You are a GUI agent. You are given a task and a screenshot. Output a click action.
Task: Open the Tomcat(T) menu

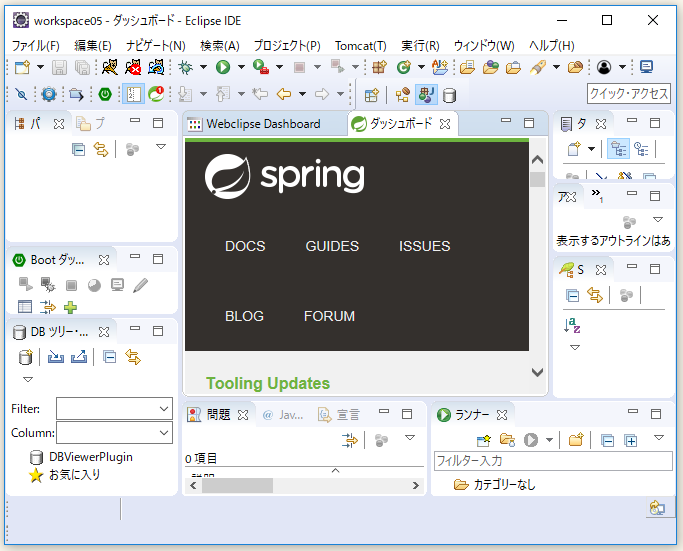coord(361,45)
